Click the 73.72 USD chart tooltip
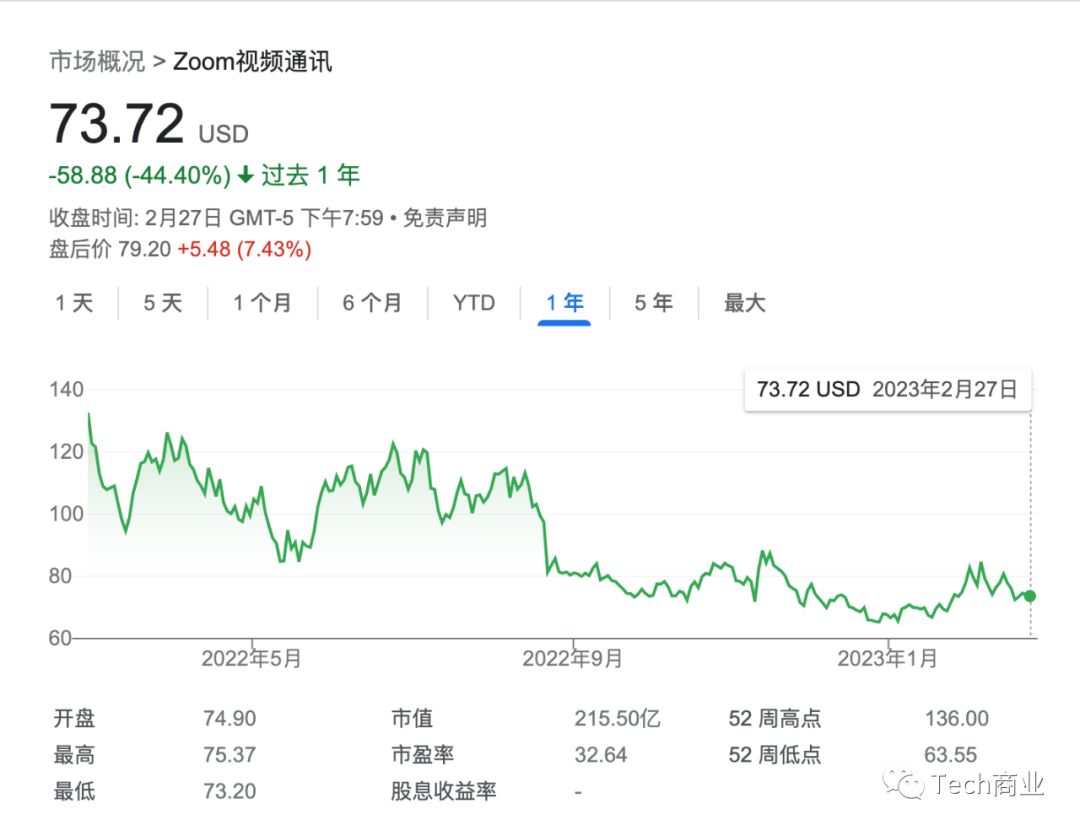The image size is (1080, 831). [886, 390]
